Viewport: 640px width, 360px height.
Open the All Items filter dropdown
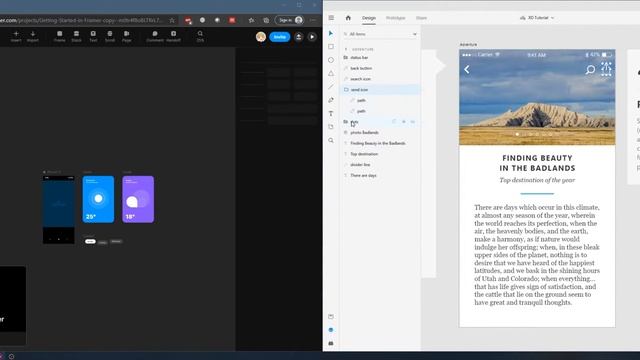pyautogui.click(x=380, y=34)
